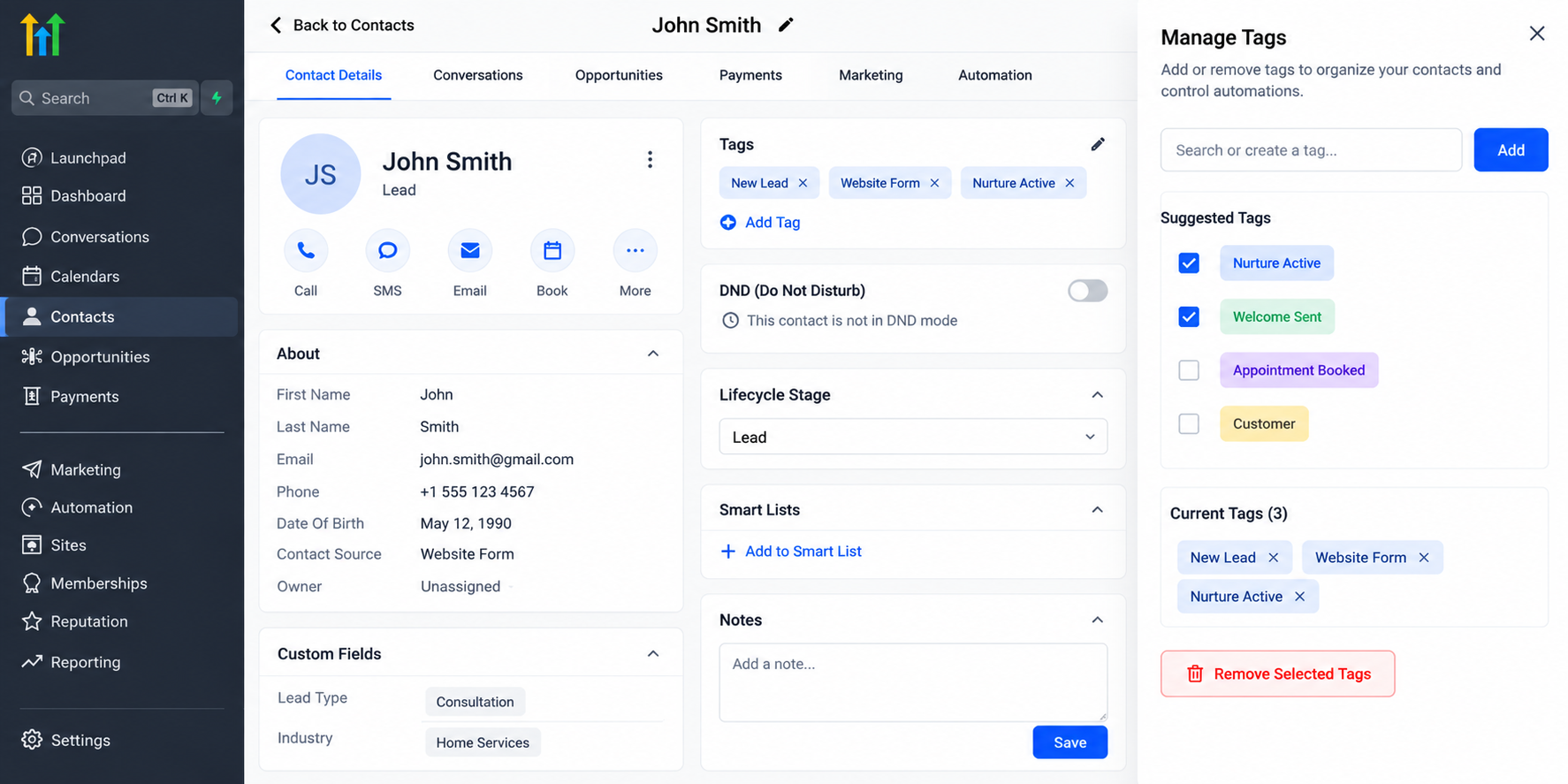Uncheck the Nurture Active suggested tag
This screenshot has width=1568, height=784.
coord(1189,263)
